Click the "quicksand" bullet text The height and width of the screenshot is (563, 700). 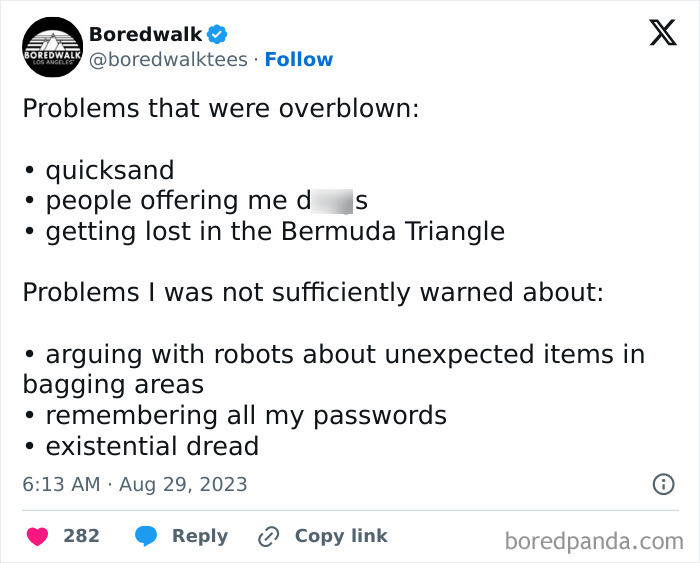pos(109,170)
